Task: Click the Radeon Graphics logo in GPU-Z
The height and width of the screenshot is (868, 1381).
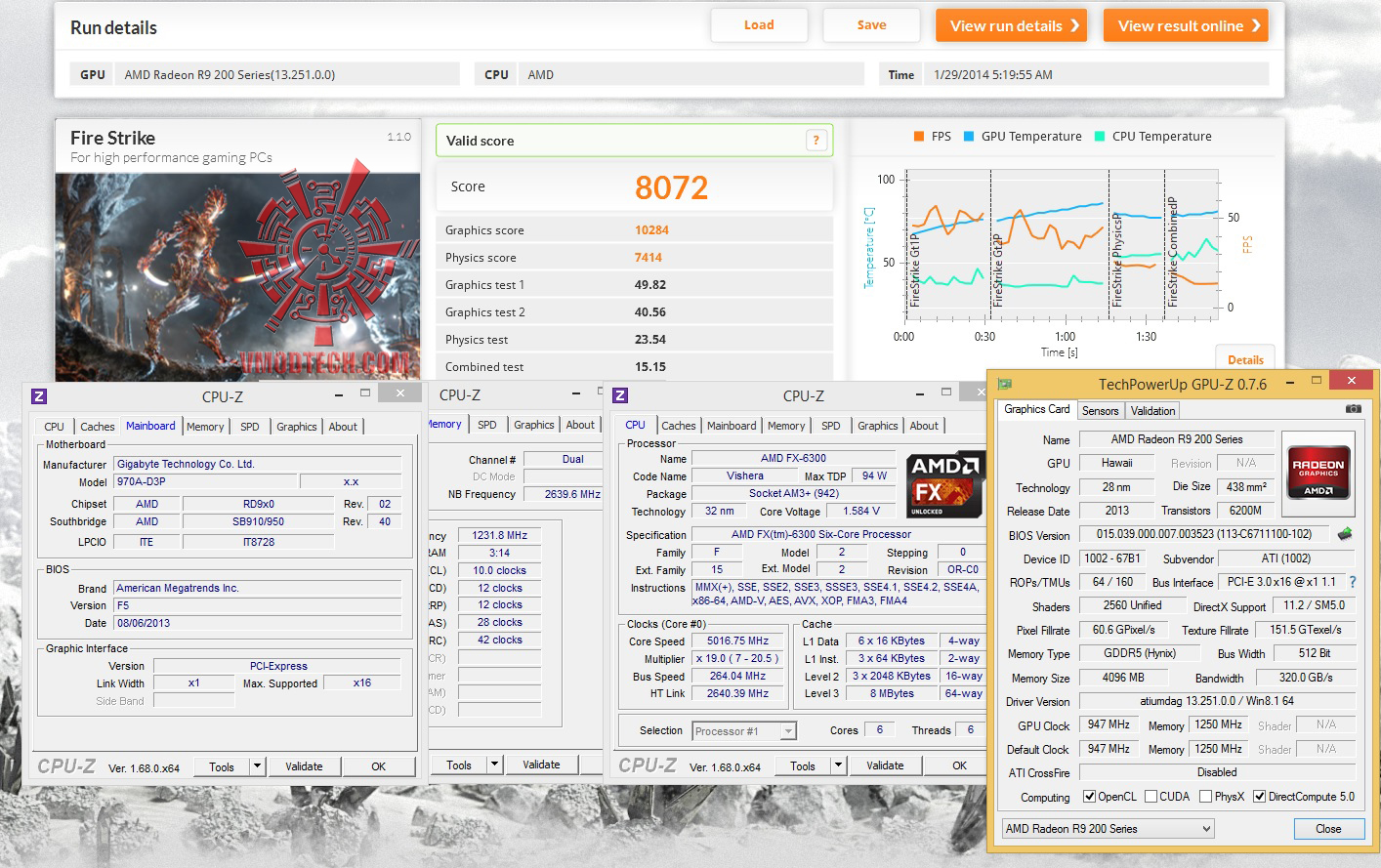Action: tap(1318, 473)
